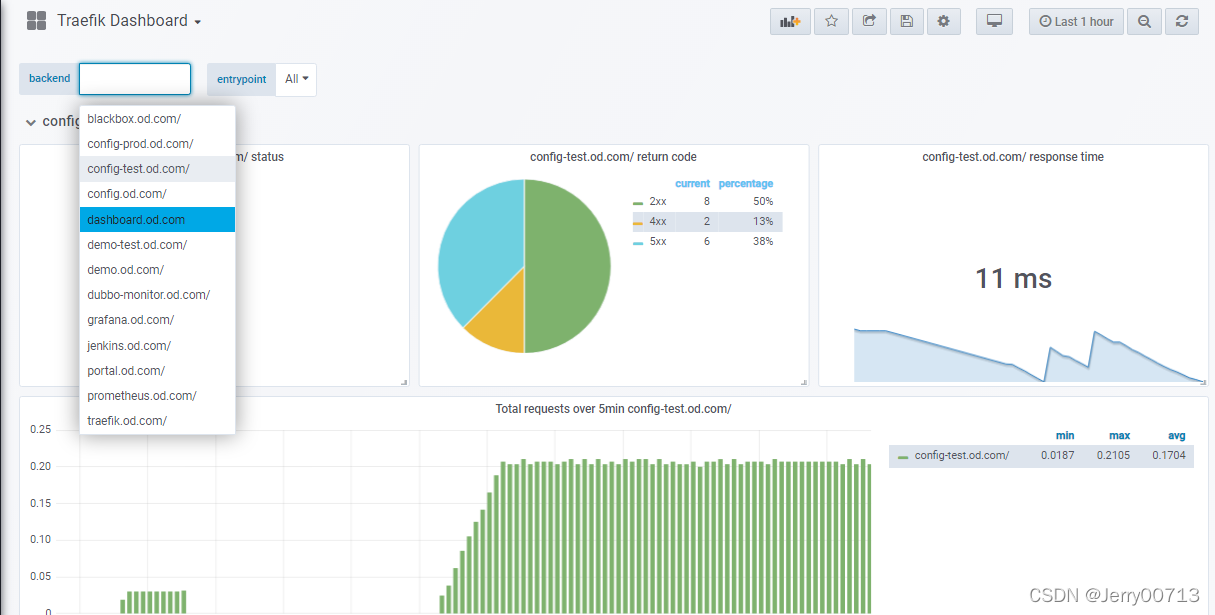Open Total requests over 5min panel title
1215x615 pixels.
(613, 409)
